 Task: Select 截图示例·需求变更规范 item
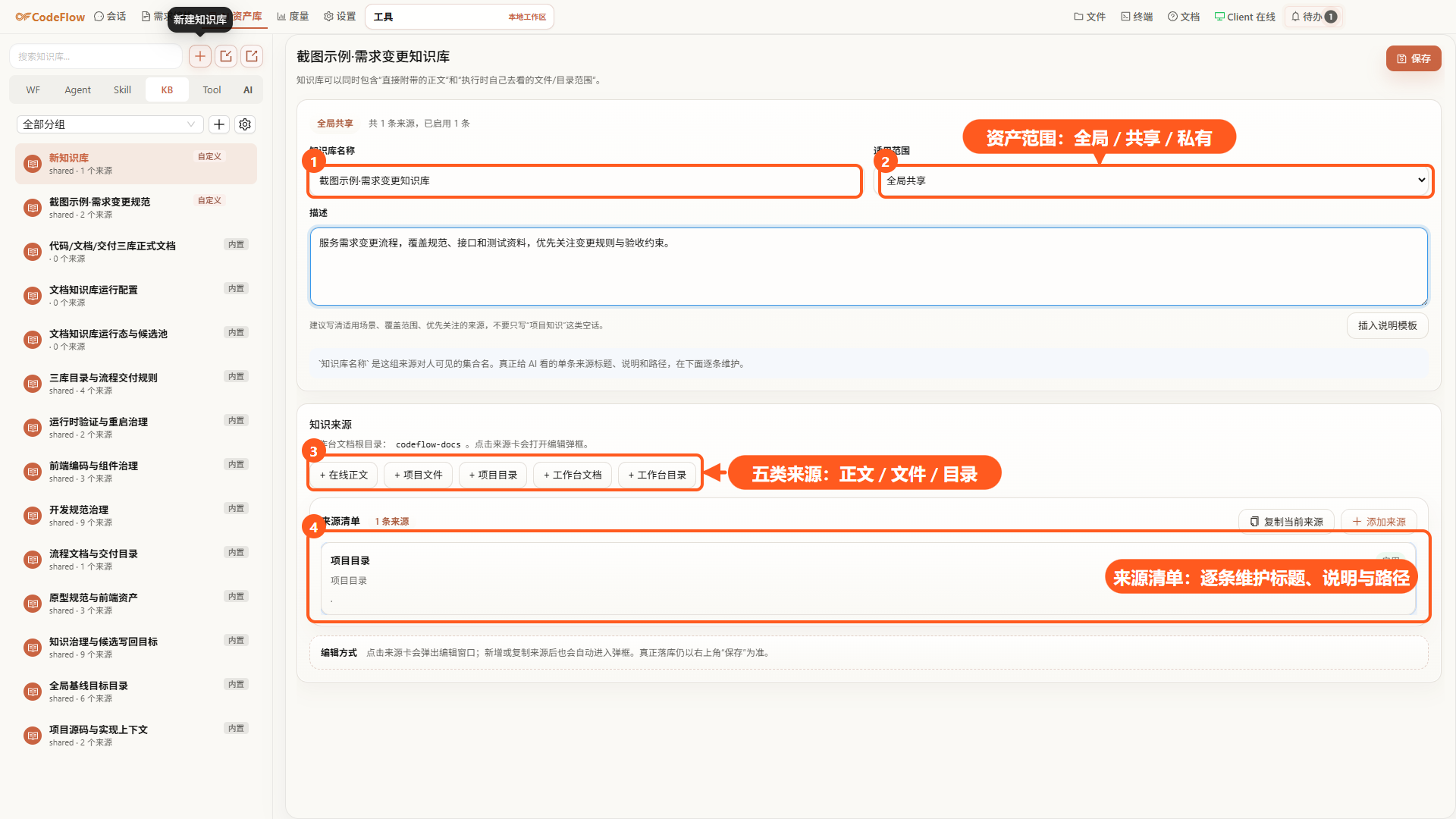point(136,208)
